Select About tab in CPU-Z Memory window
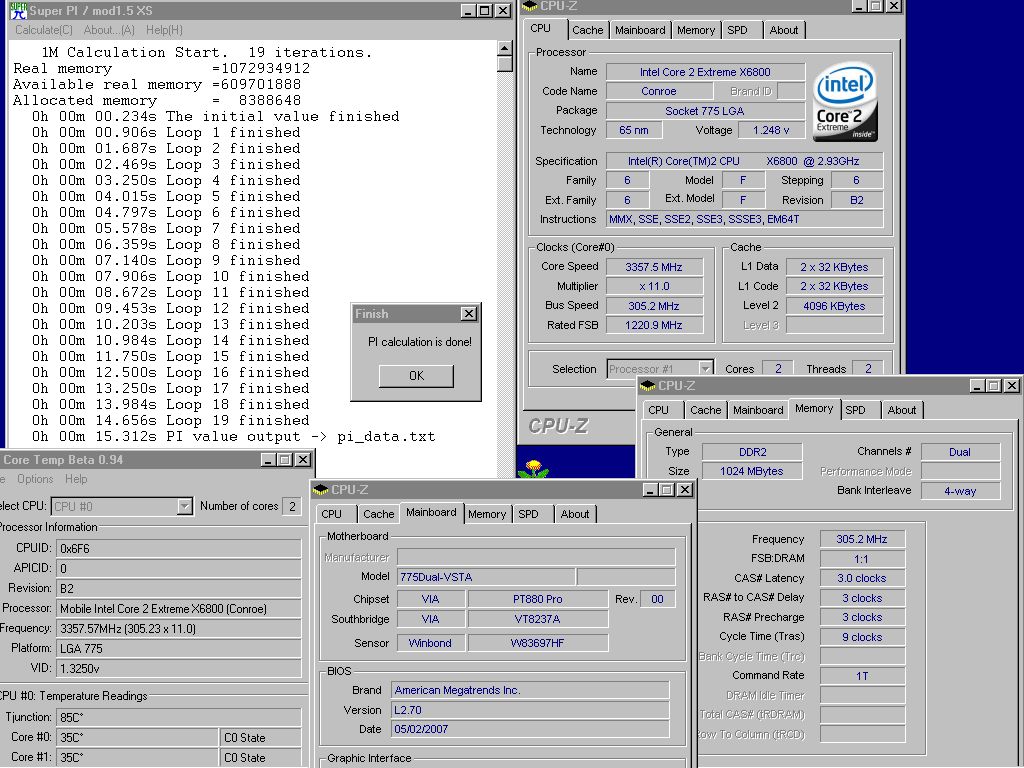 (x=901, y=410)
